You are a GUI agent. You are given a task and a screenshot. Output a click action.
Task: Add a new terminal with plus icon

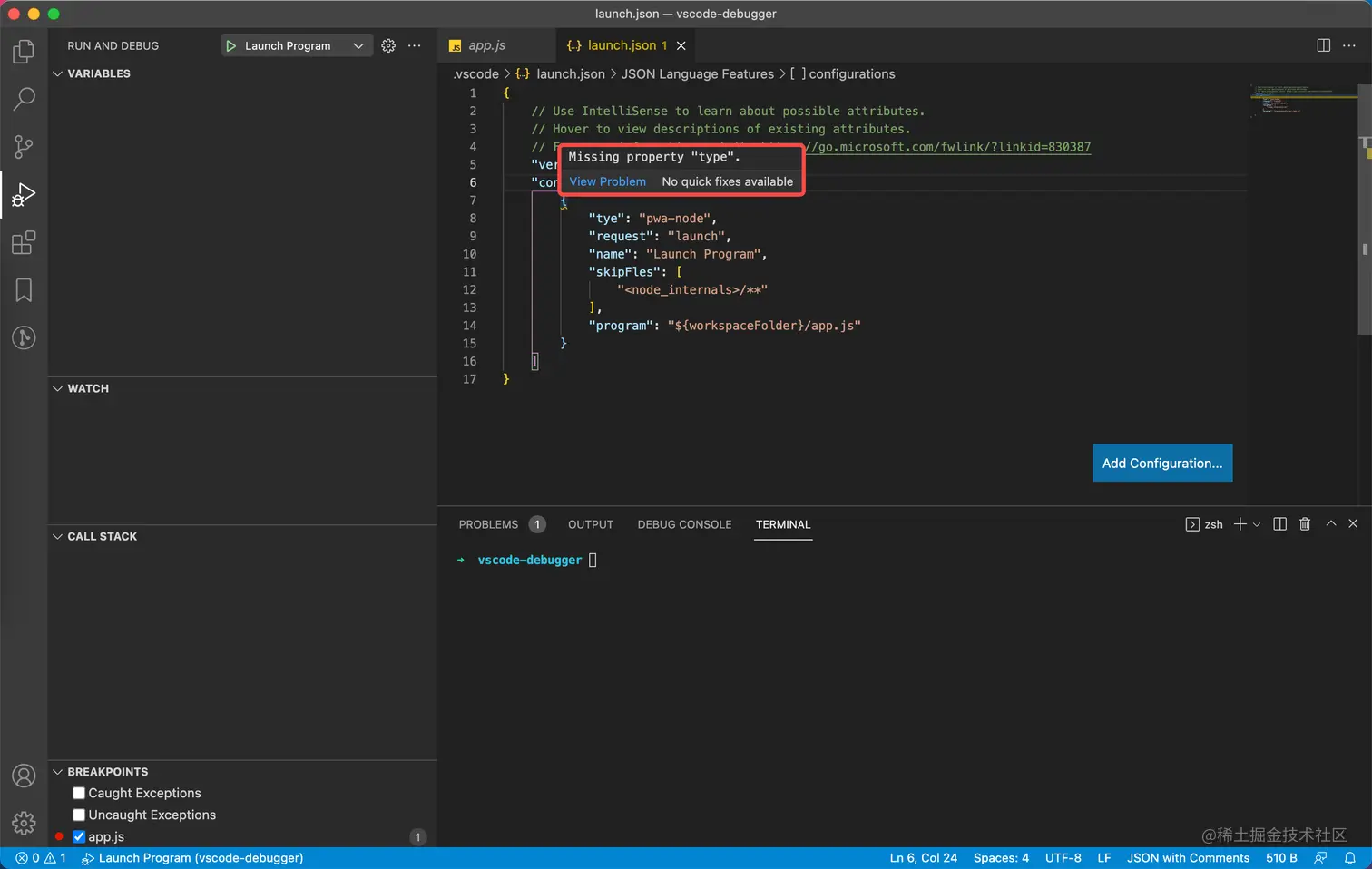(x=1240, y=524)
